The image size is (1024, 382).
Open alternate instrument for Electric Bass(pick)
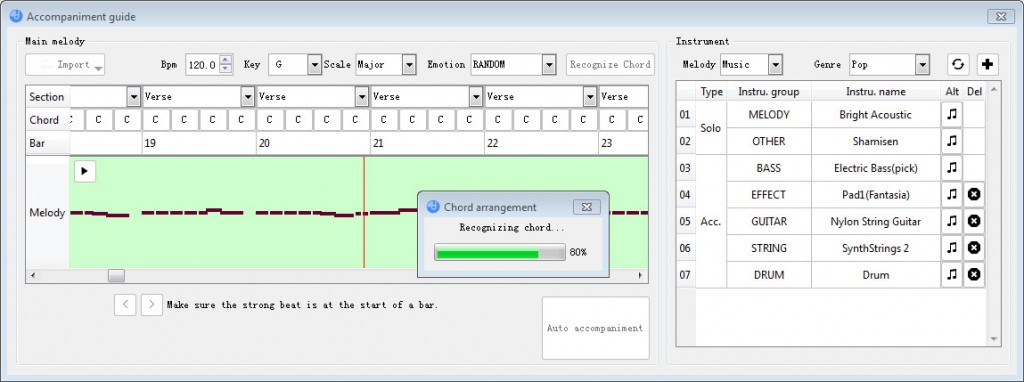(x=952, y=168)
